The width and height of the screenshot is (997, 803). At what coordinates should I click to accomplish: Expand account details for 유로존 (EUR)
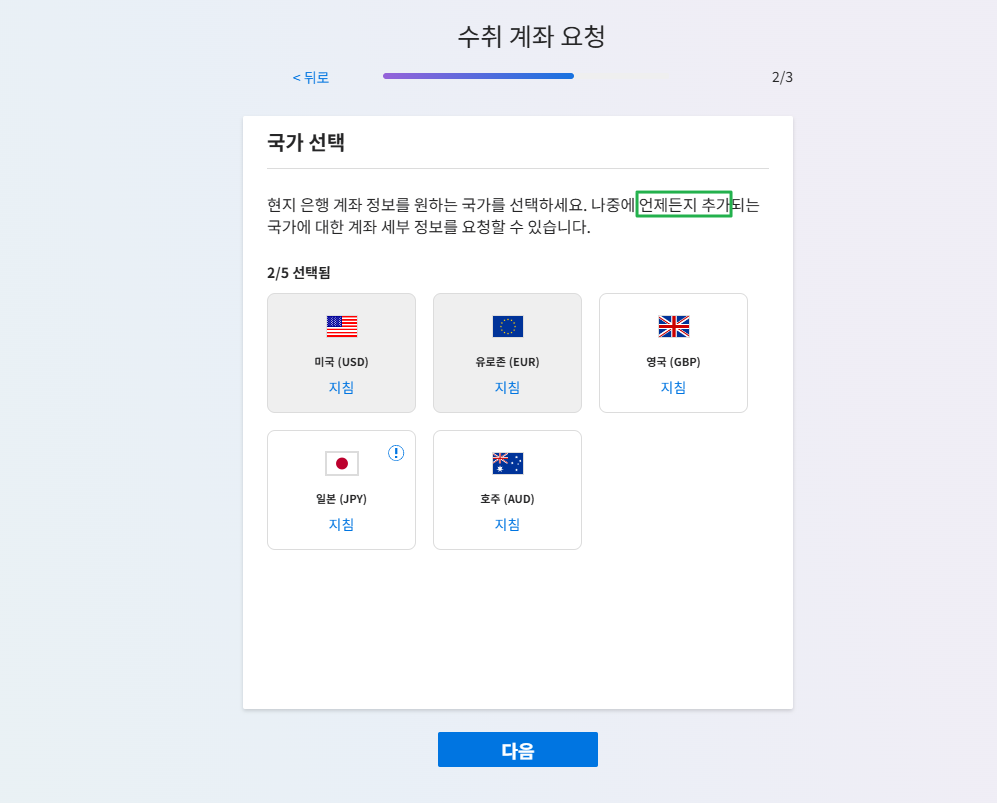coord(507,389)
